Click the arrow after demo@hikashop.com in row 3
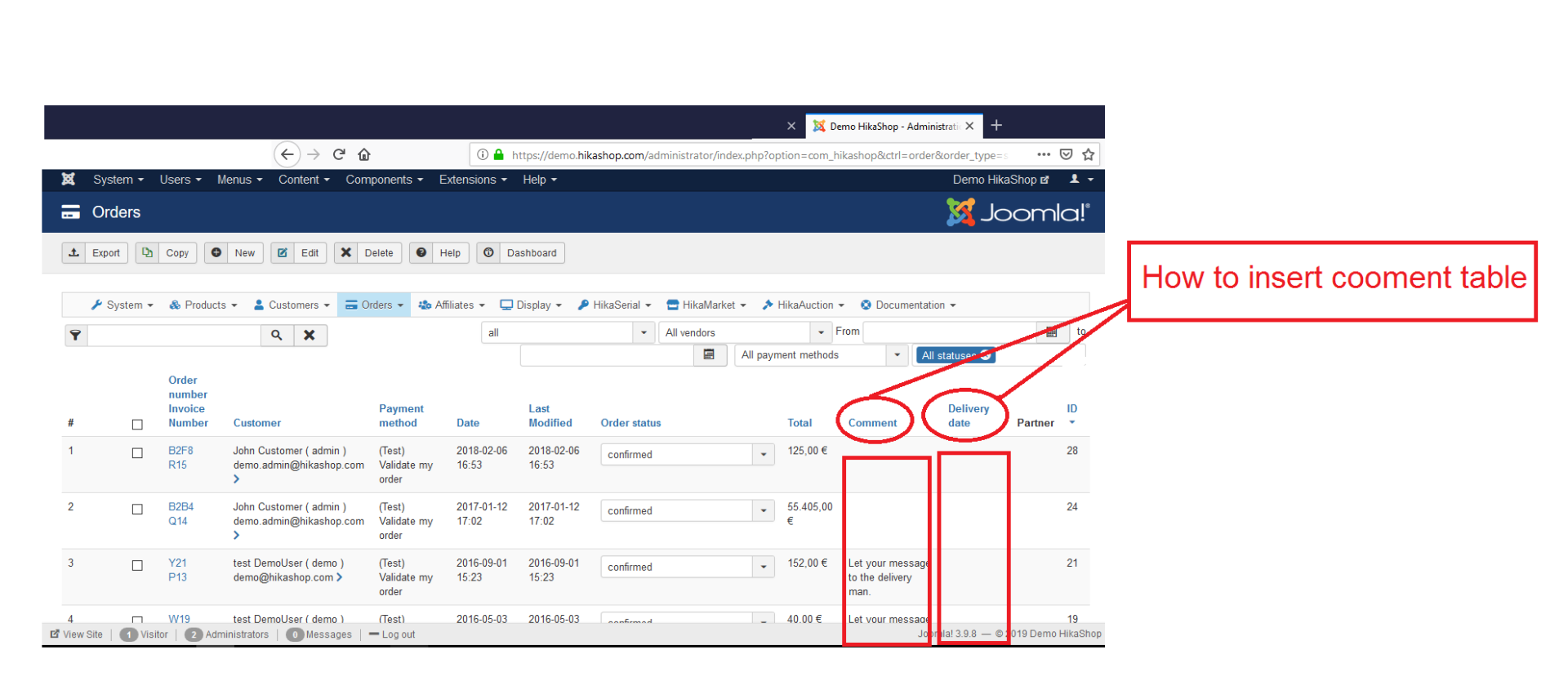The image size is (1568, 681). click(x=339, y=577)
